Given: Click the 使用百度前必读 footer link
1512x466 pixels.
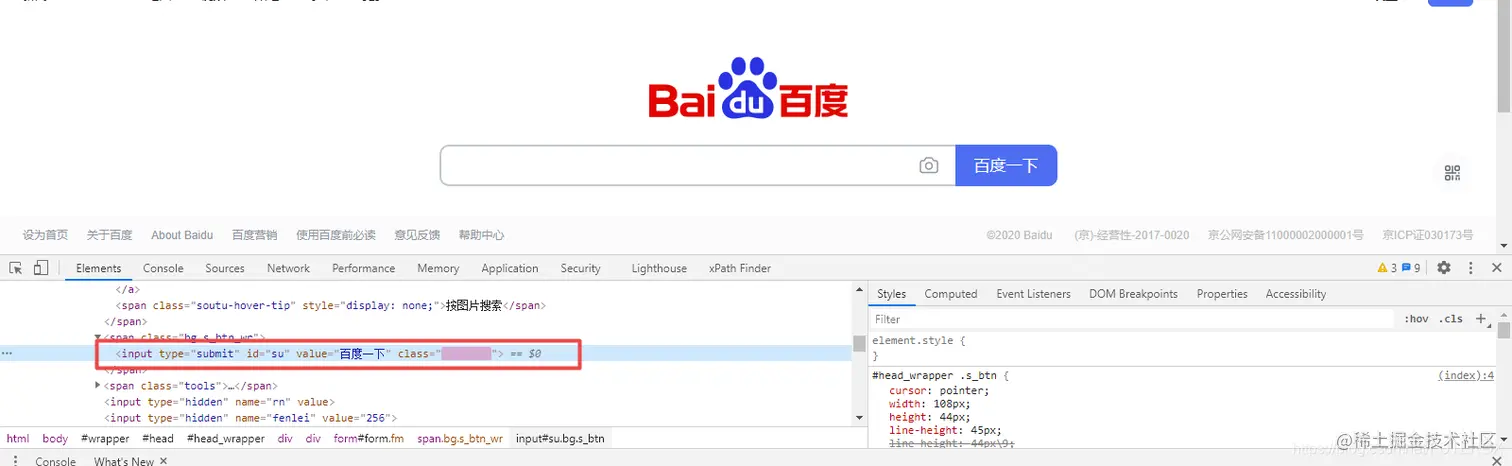Looking at the screenshot, I should (336, 235).
